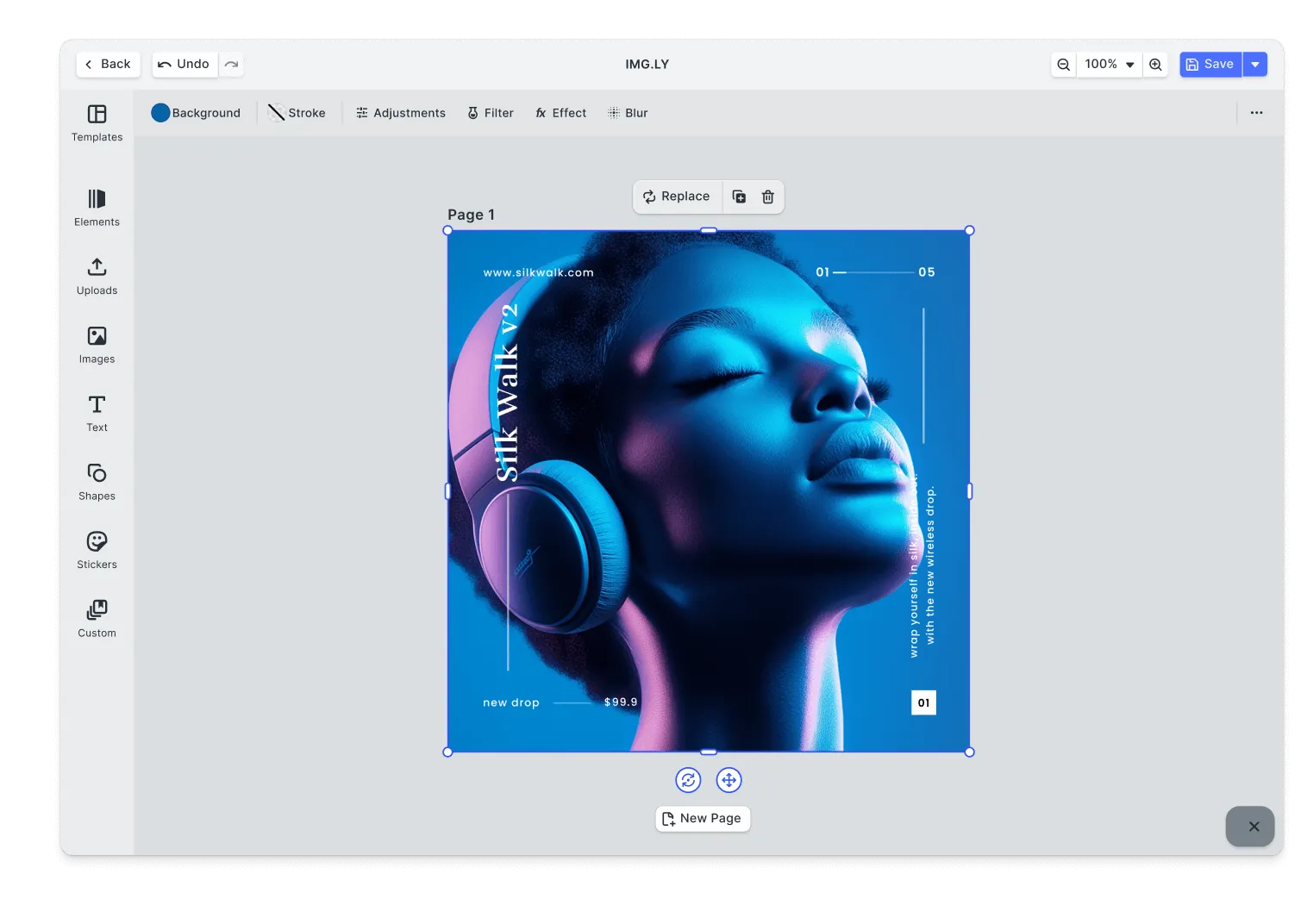Image resolution: width=1307 pixels, height=924 pixels.
Task: Select the new drop text
Action: pos(511,702)
